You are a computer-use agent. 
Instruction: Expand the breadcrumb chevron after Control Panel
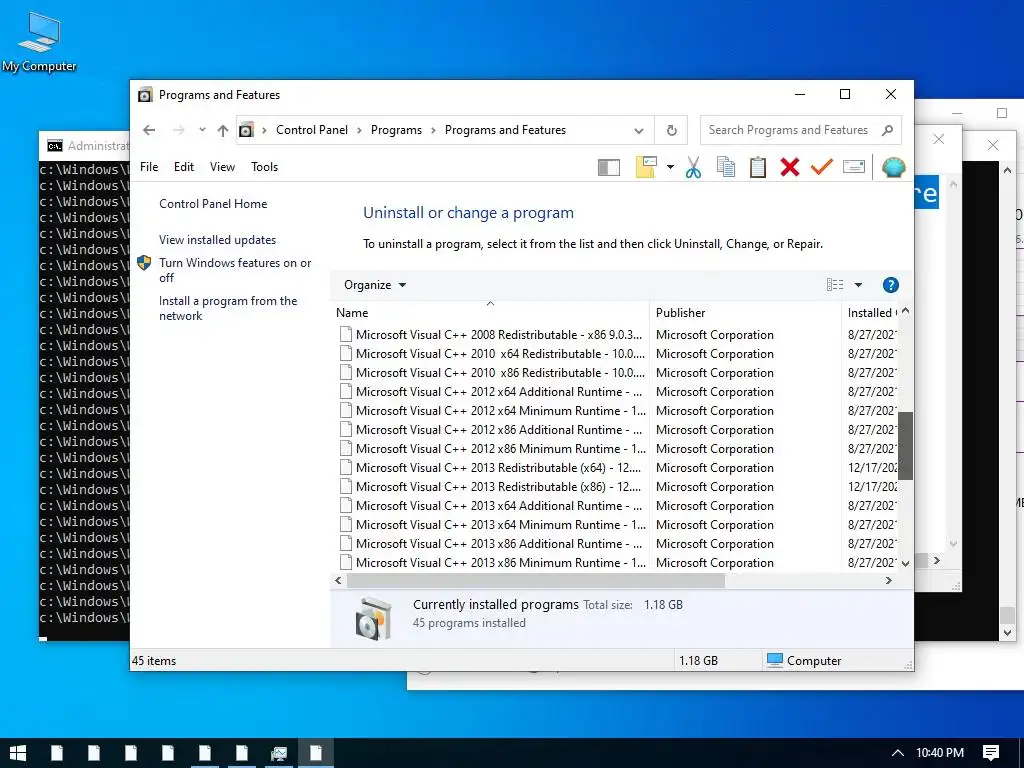(359, 130)
